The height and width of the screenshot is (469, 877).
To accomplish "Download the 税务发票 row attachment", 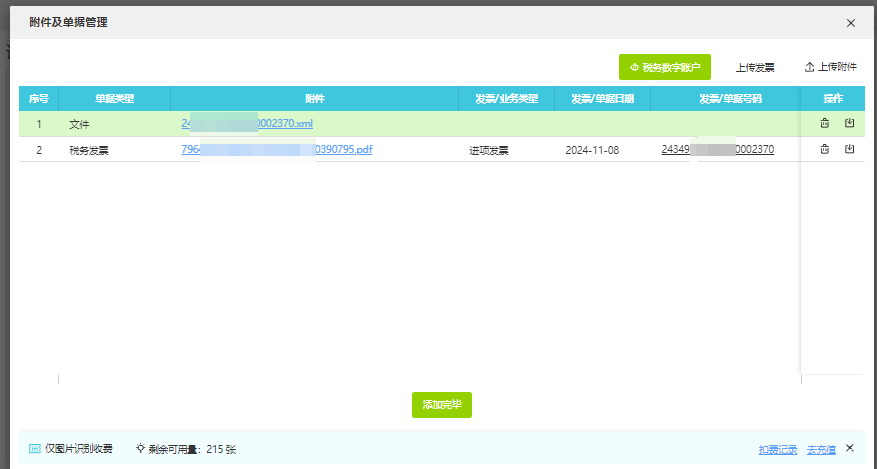I will 849,149.
